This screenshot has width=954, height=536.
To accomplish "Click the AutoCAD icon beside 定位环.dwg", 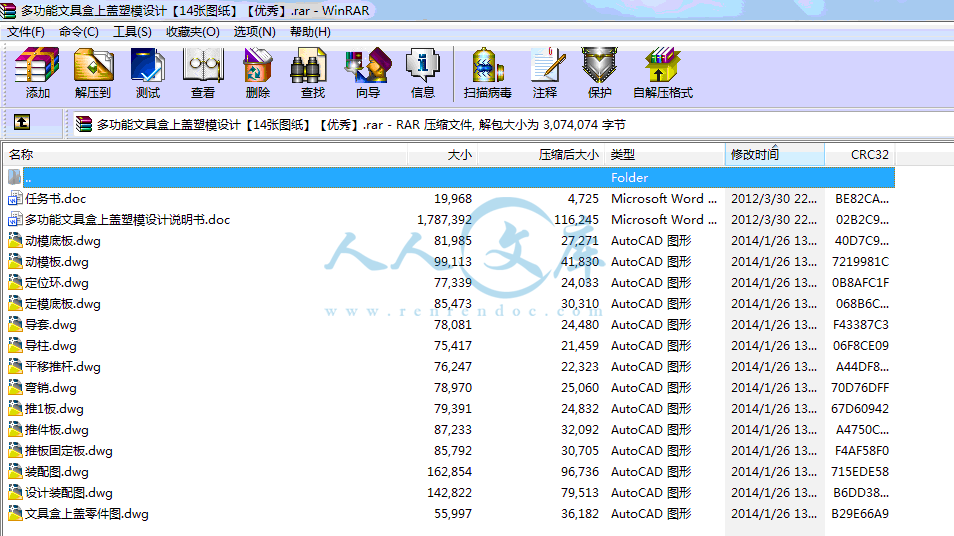I will click(15, 282).
